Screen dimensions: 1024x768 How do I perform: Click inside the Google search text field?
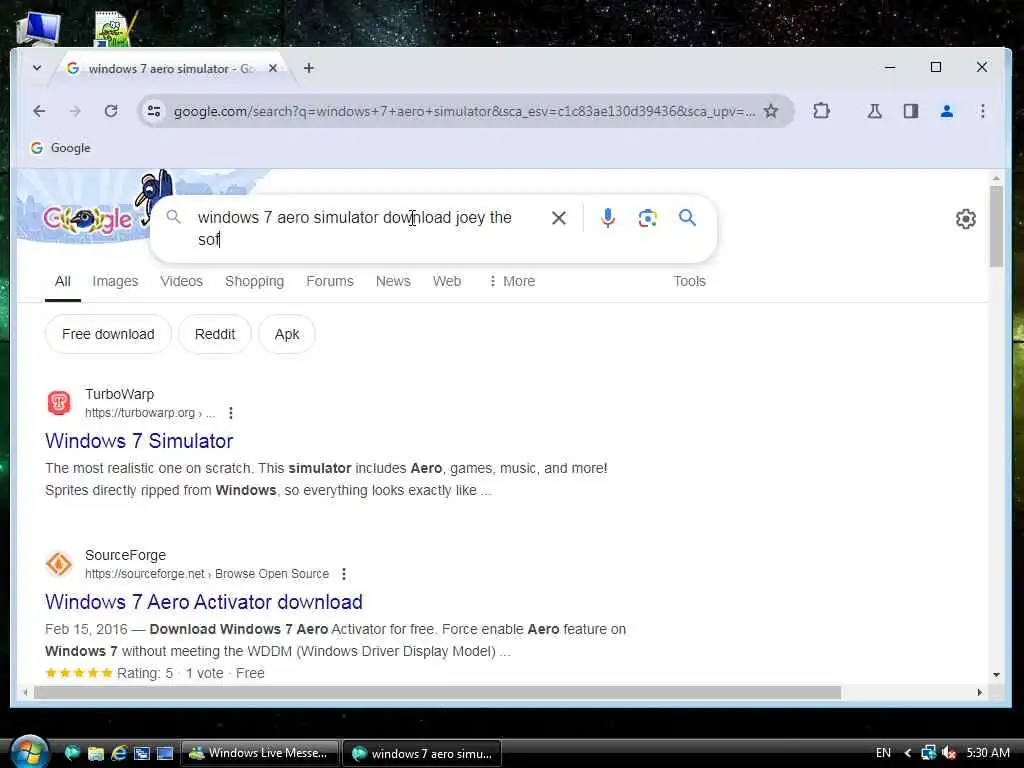click(366, 229)
